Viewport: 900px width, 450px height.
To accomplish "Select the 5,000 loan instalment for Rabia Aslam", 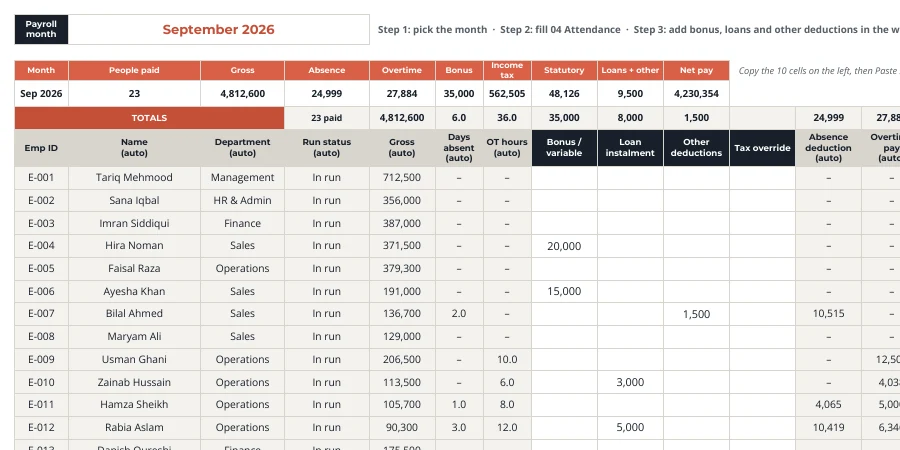I will tap(630, 428).
